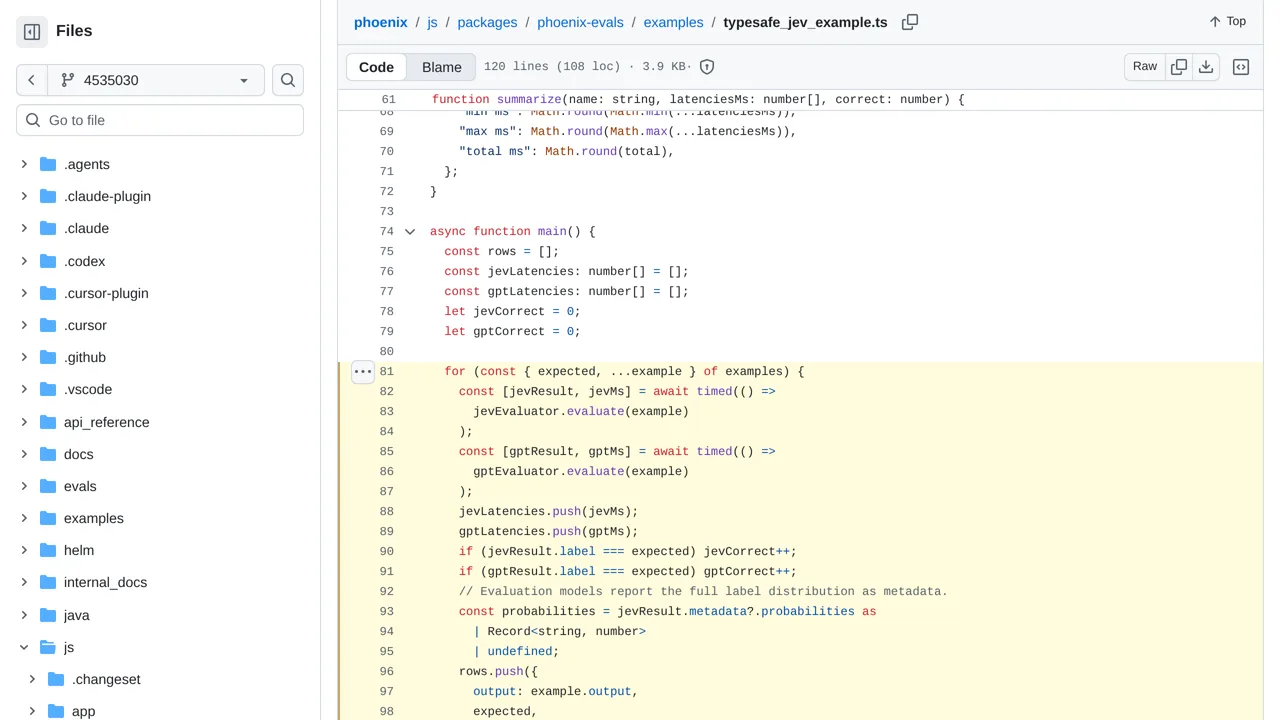1280x720 pixels.
Task: Download the raw file
Action: tap(1206, 67)
